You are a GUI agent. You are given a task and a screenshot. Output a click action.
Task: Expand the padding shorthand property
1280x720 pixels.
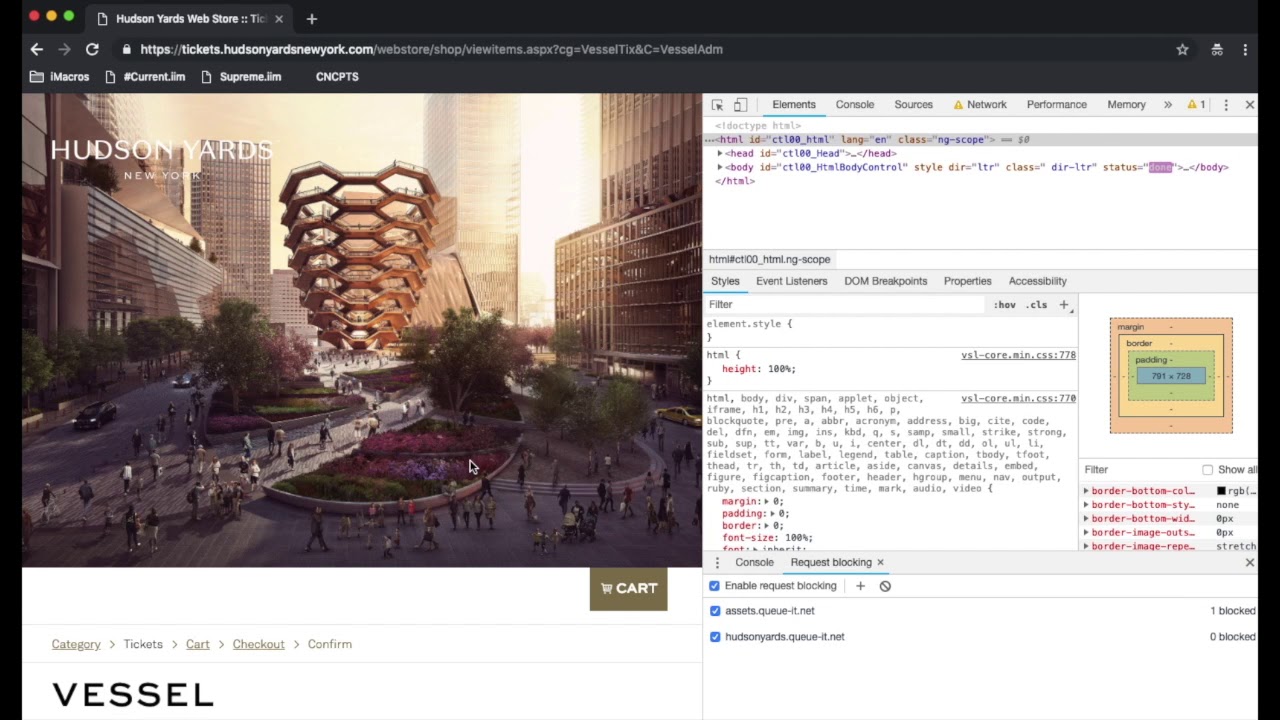(x=773, y=514)
